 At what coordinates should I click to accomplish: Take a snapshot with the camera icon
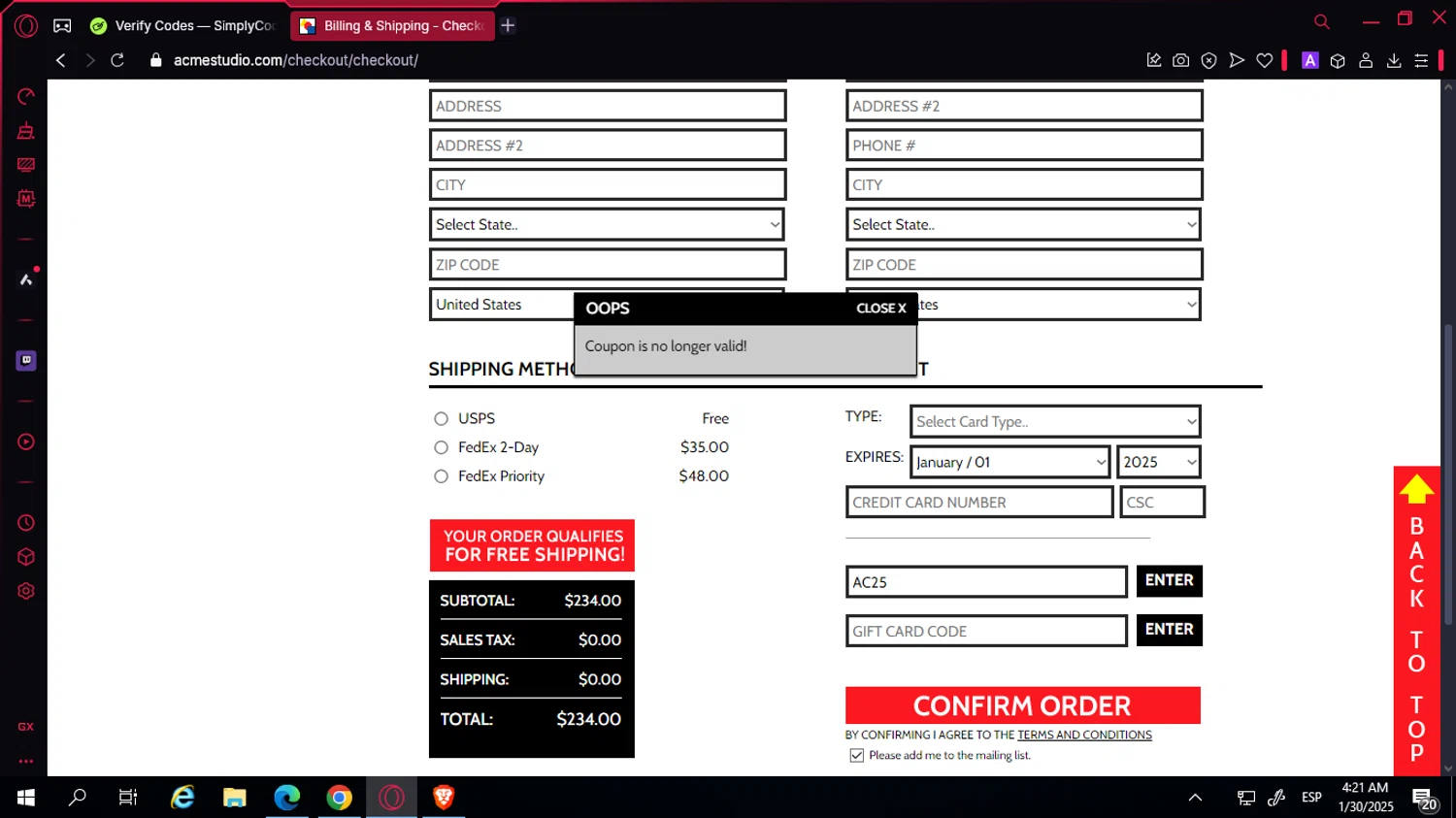1180,60
